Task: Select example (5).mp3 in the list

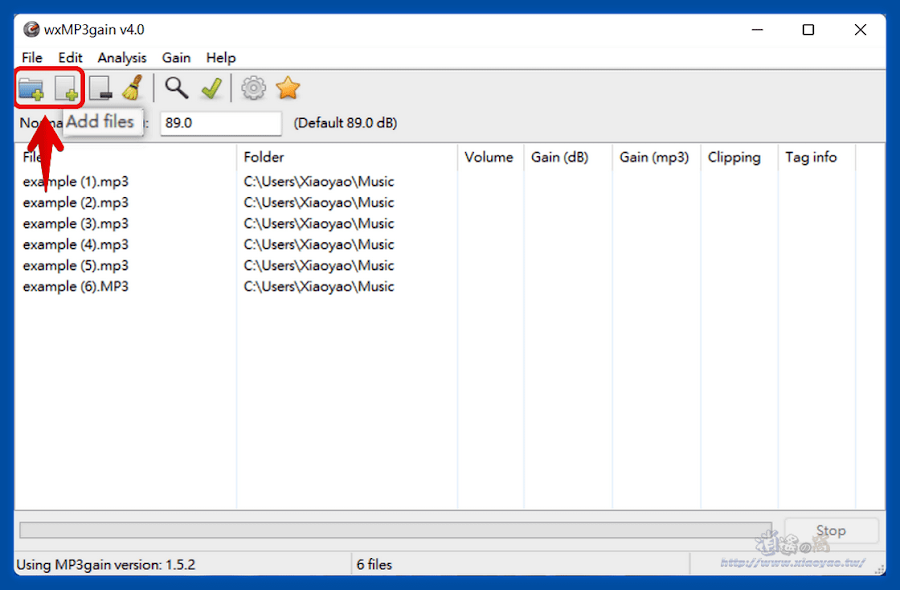Action: 76,266
